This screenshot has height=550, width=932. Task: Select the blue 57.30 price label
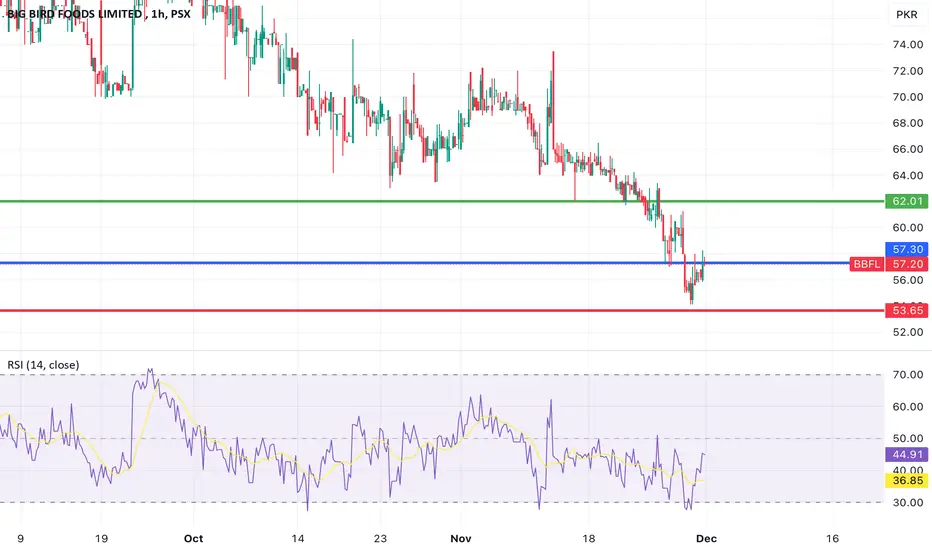pyautogui.click(x=906, y=249)
